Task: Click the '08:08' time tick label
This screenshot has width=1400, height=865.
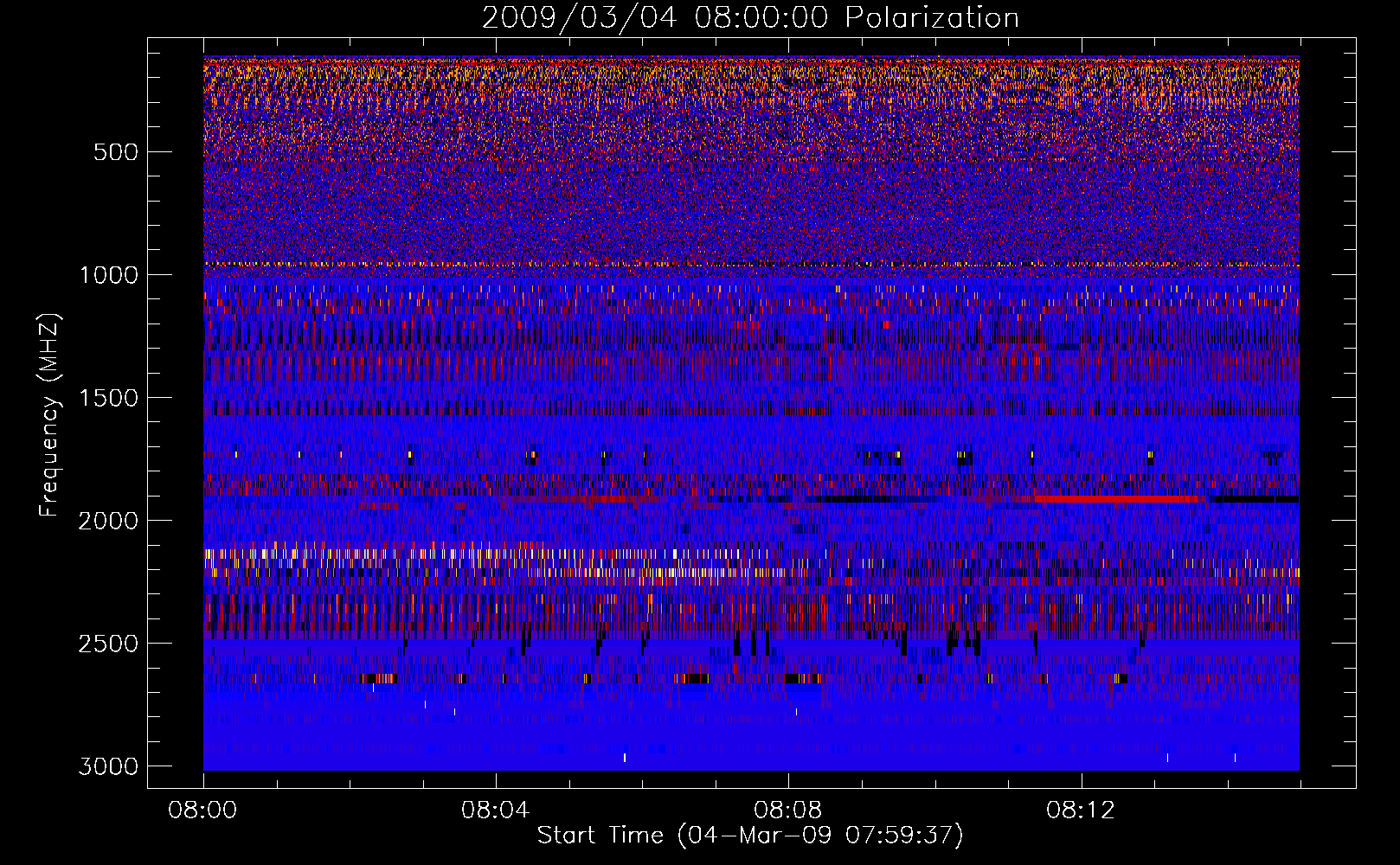Action: pyautogui.click(x=788, y=811)
